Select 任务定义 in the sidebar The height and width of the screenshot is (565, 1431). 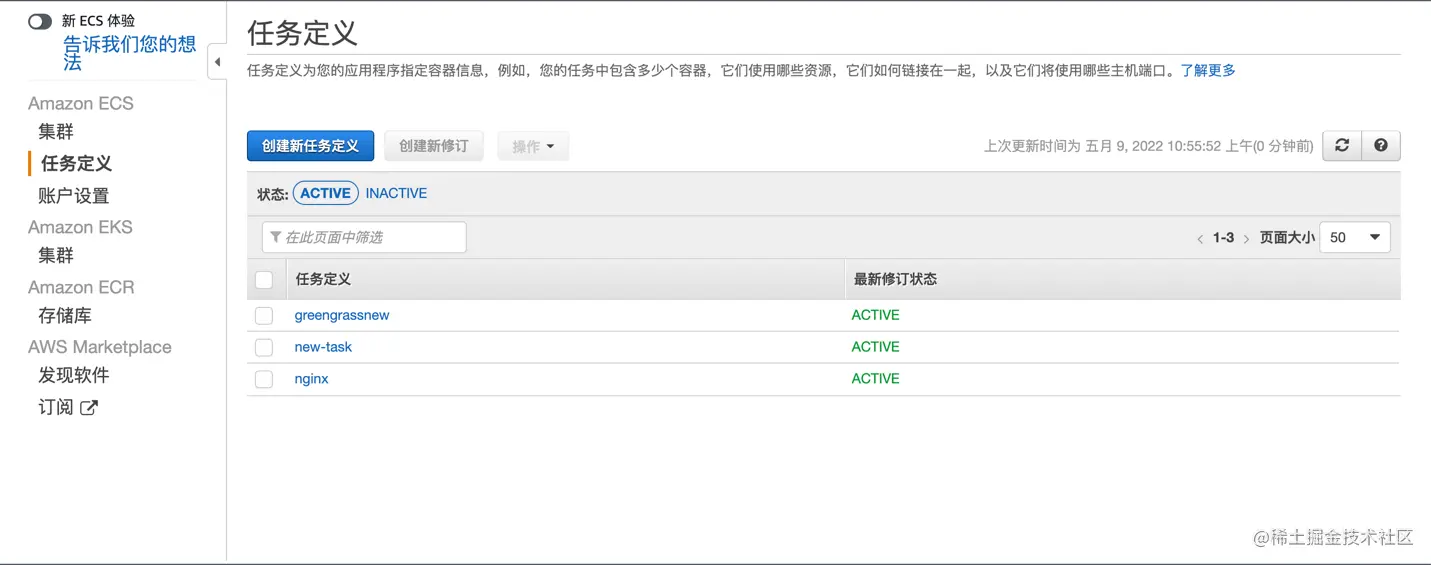pos(76,163)
